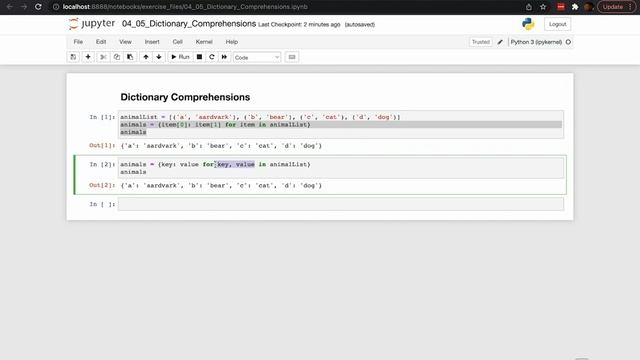640x360 pixels.
Task: Click the Last Checkpoint text
Action: tap(299, 24)
